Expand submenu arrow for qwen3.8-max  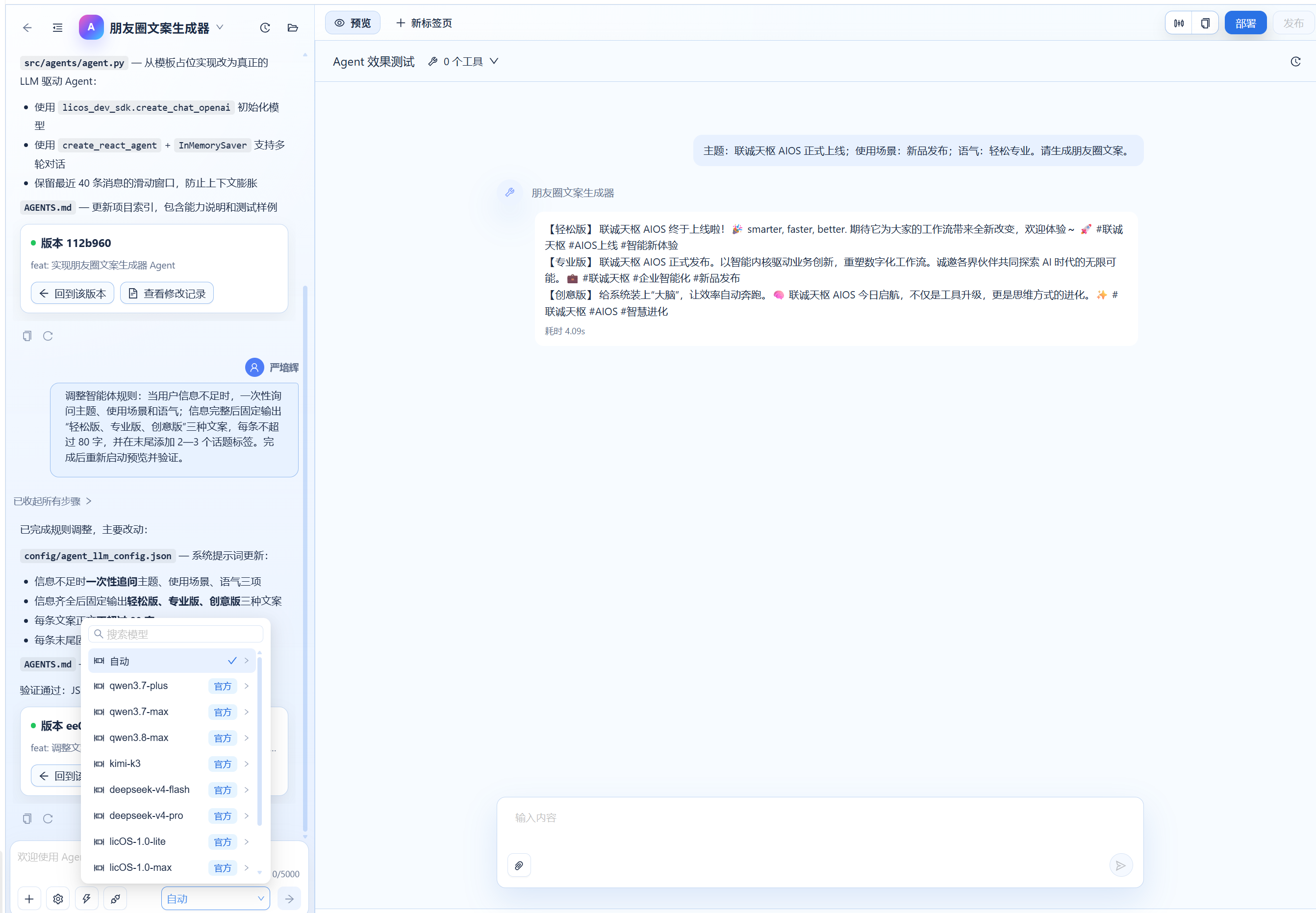(247, 738)
